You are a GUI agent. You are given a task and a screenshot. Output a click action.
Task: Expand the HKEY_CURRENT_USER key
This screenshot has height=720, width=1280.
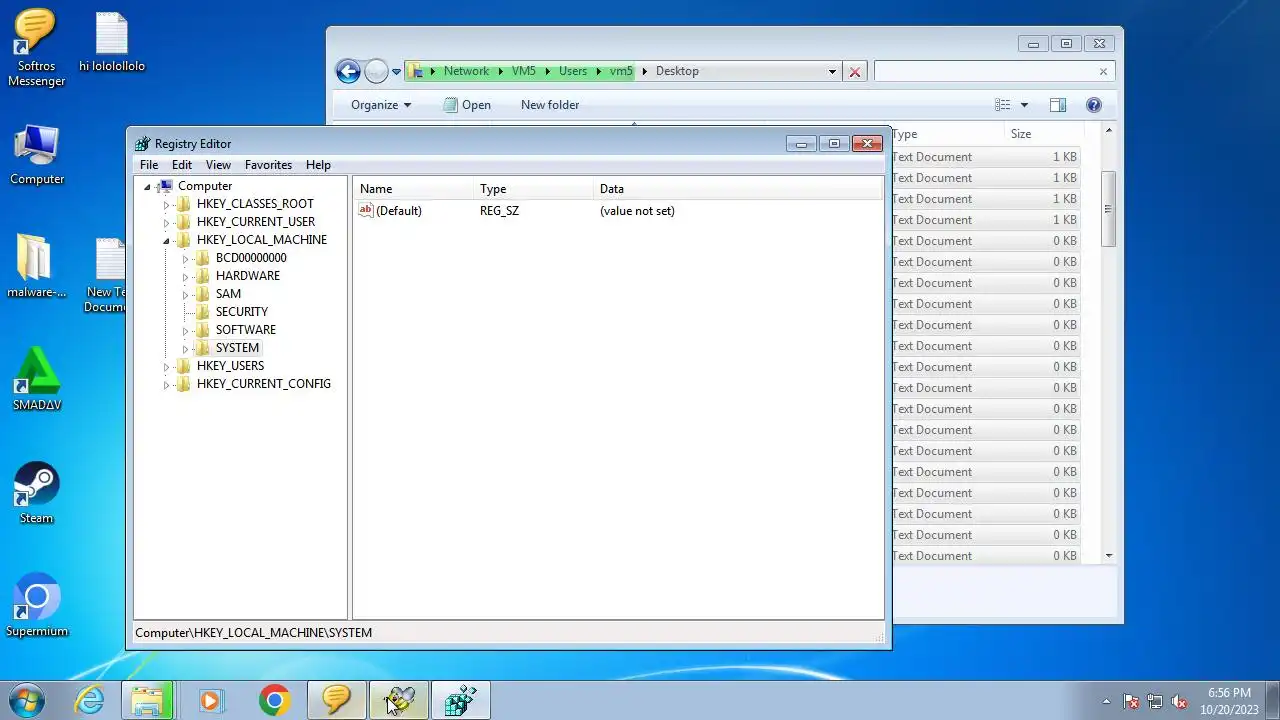pos(166,222)
